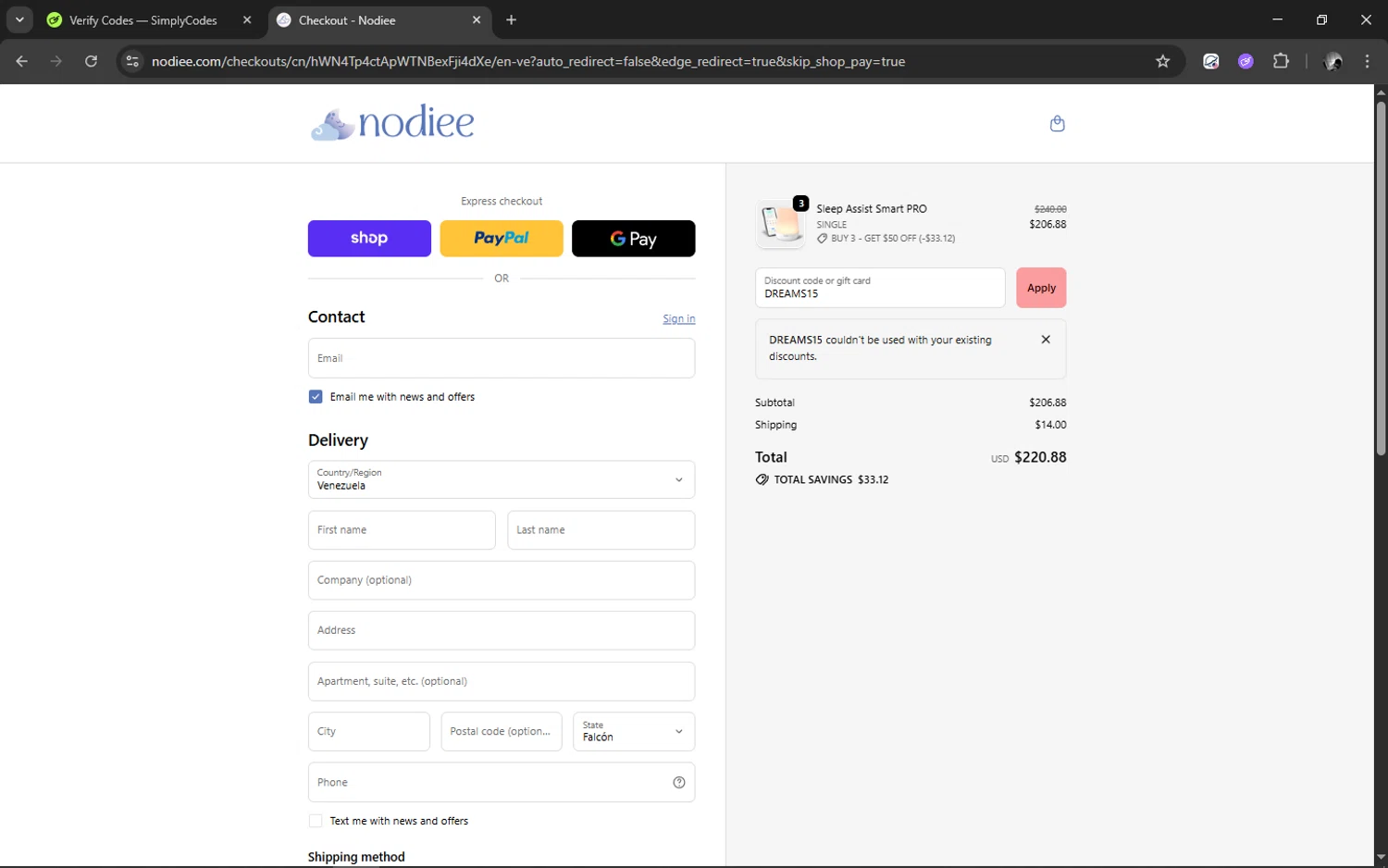1388x868 pixels.
Task: Click the nodiee logo
Action: (x=392, y=123)
